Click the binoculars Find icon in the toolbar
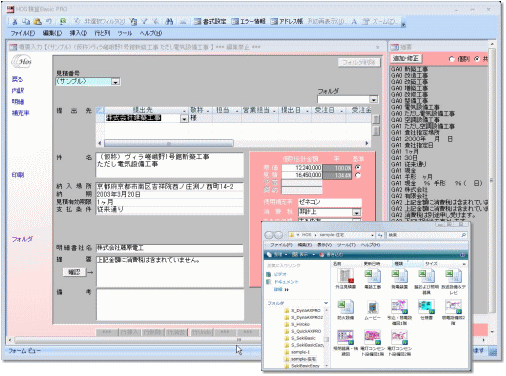This screenshot has width=506, height=376. pos(169,22)
